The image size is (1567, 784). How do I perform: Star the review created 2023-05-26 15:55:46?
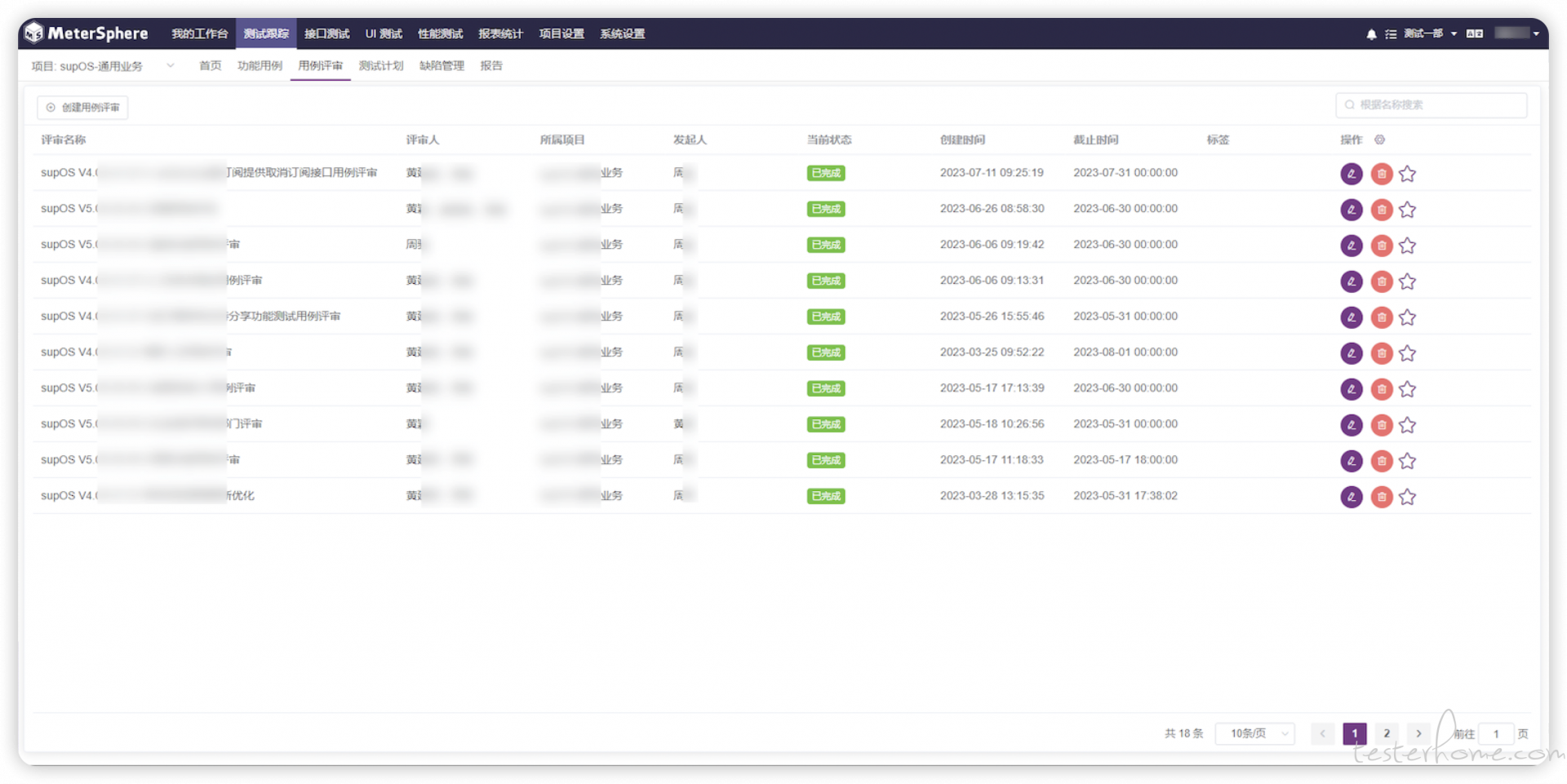[1408, 317]
